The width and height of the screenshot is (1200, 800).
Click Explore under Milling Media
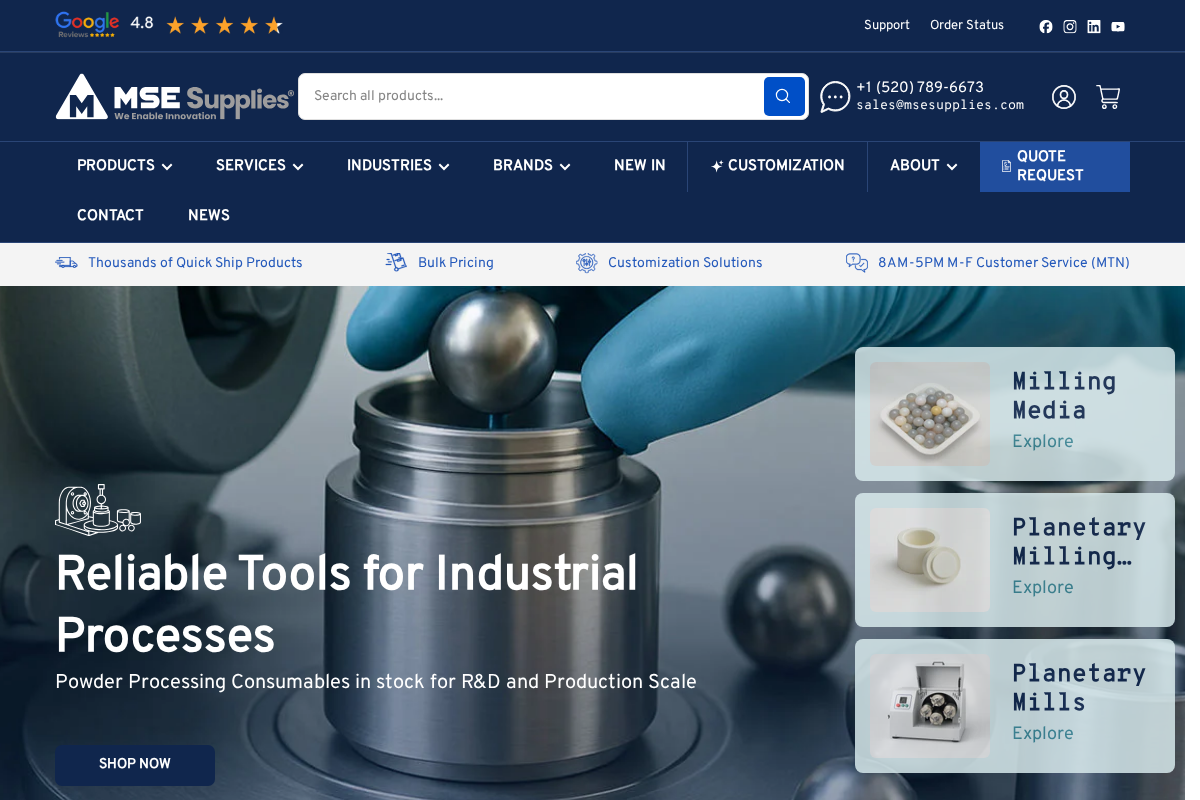pyautogui.click(x=1043, y=441)
